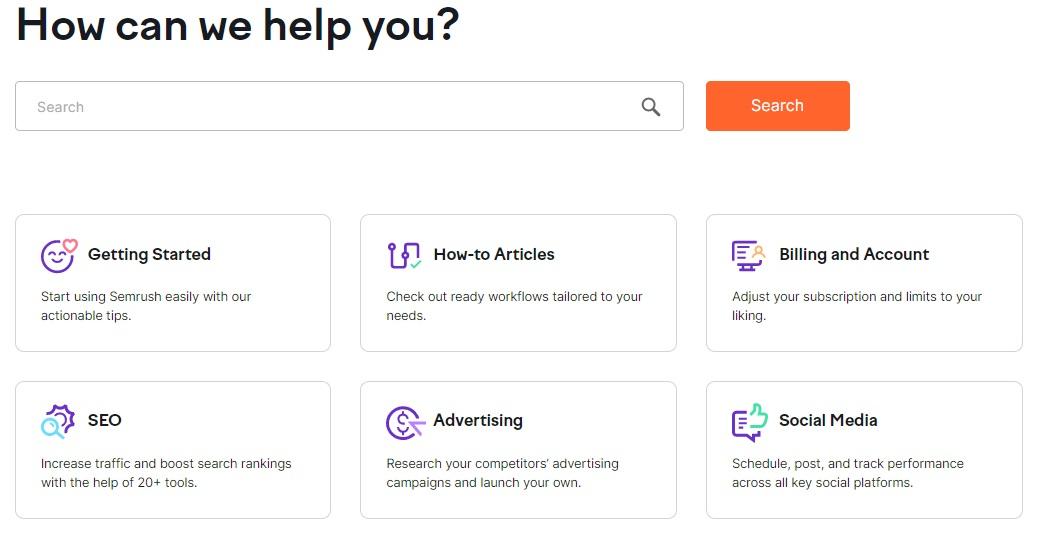Click "Increase traffic and boost search rankings" text
Viewport: 1041px width, 536px height.
click(x=166, y=473)
